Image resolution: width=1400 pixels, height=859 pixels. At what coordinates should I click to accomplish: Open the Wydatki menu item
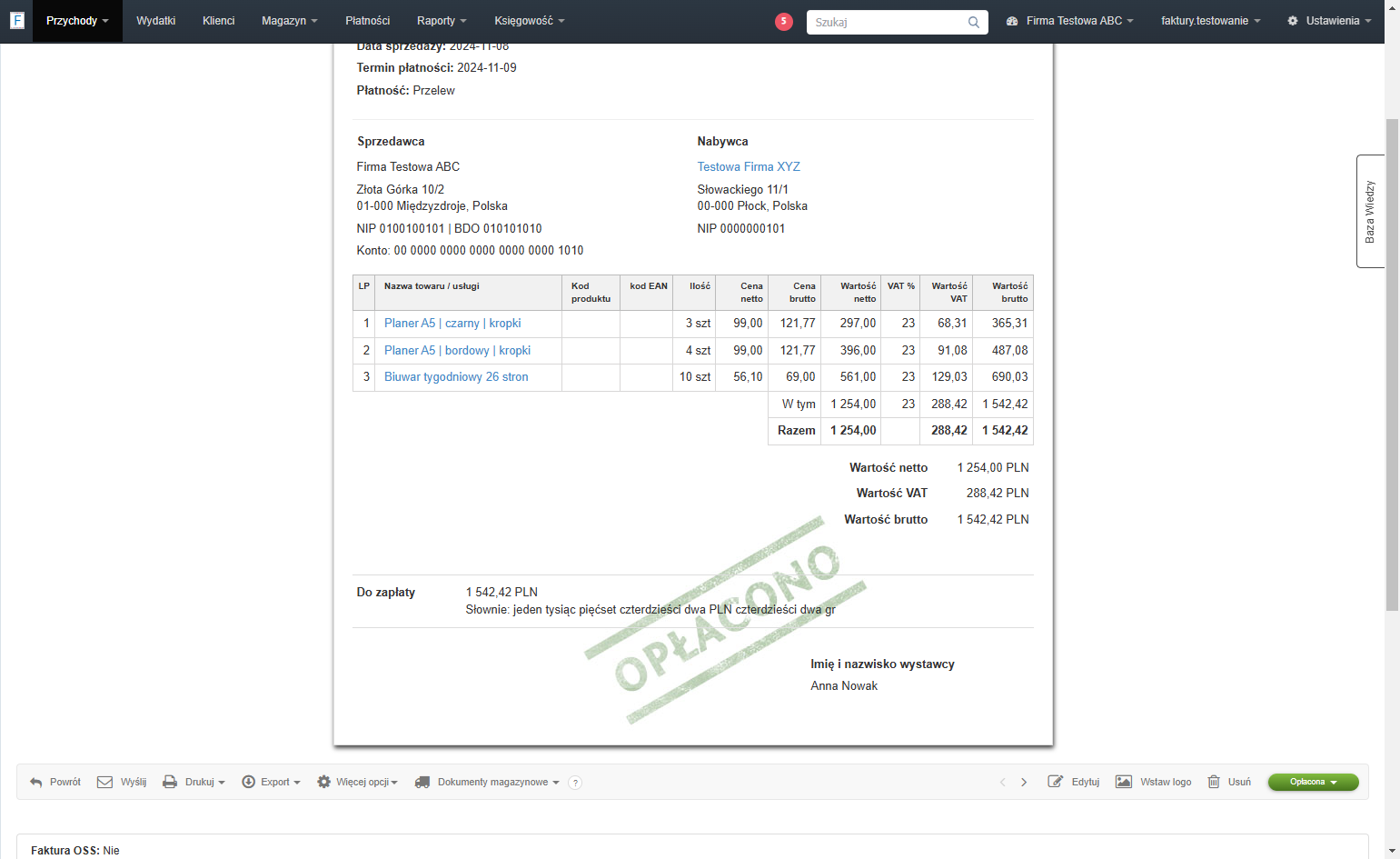click(156, 21)
